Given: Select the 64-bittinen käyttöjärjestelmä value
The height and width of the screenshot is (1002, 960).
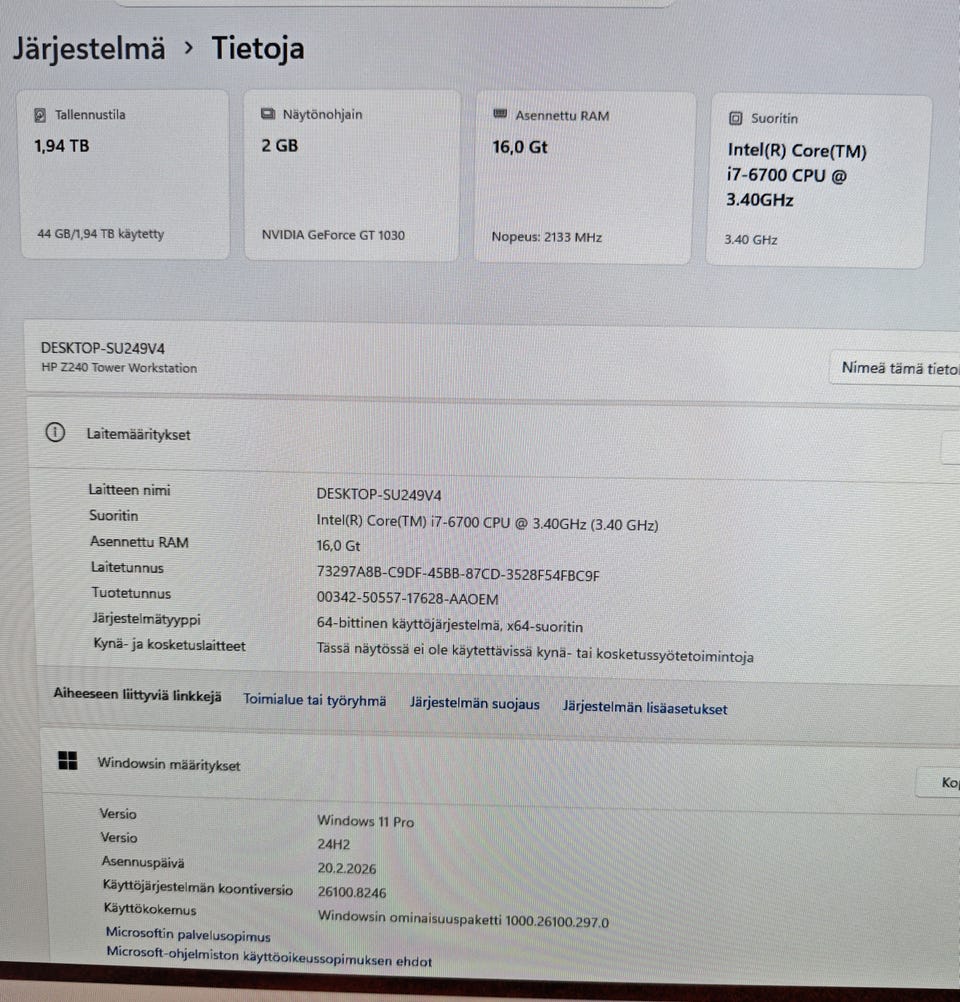Looking at the screenshot, I should (x=449, y=625).
